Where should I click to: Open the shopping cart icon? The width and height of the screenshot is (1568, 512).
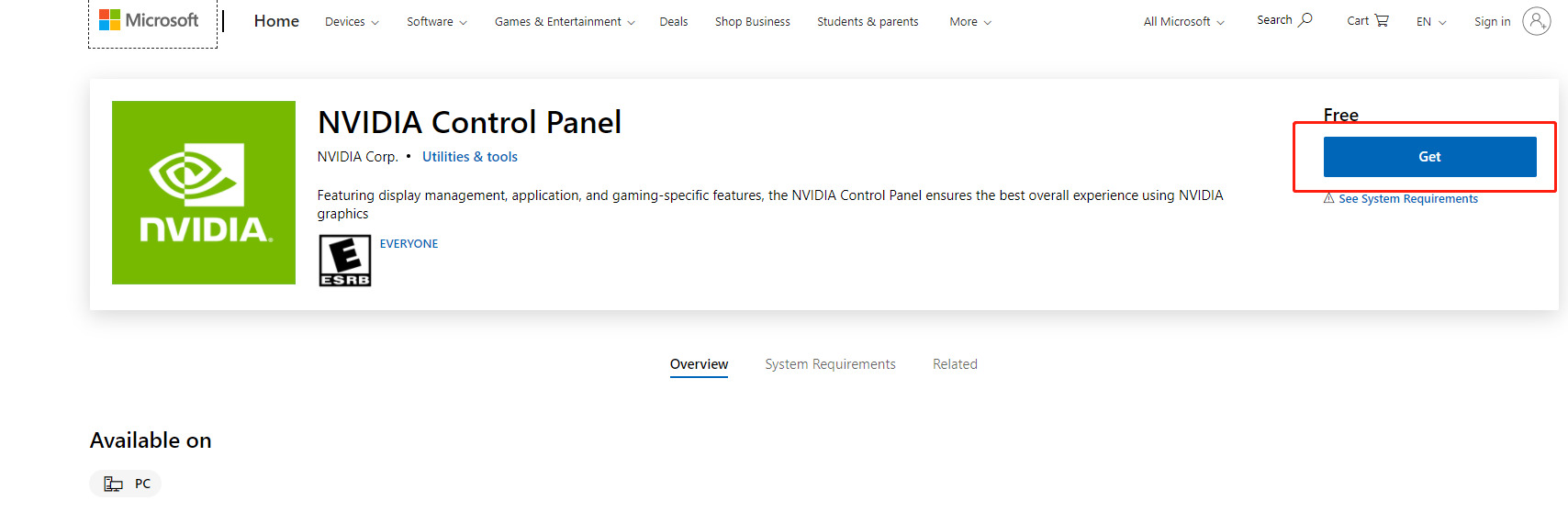point(1382,20)
